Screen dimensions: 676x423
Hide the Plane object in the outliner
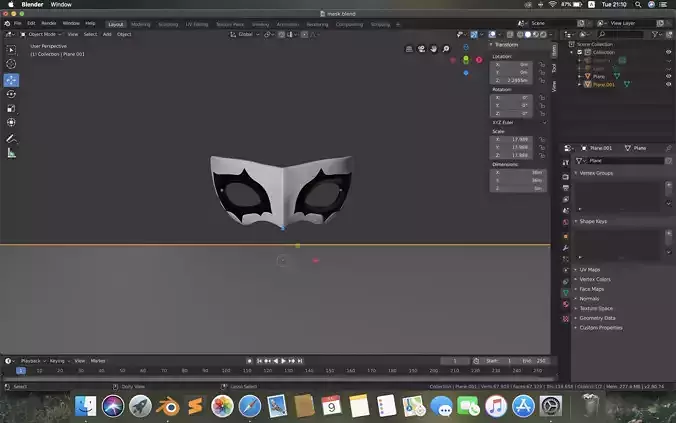pos(668,76)
